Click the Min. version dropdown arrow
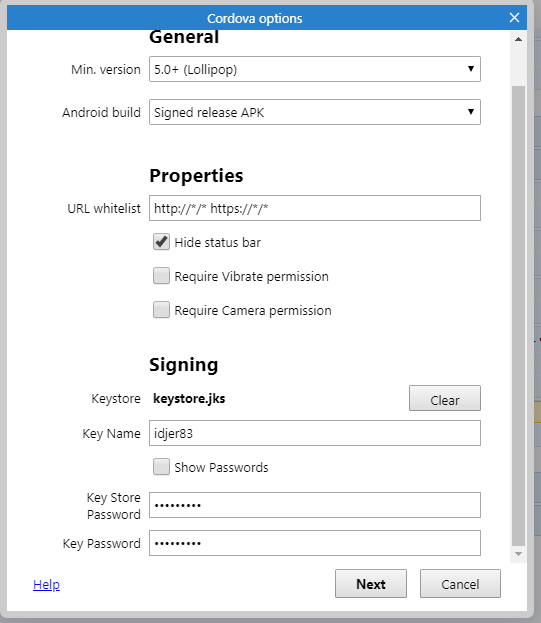 point(471,69)
